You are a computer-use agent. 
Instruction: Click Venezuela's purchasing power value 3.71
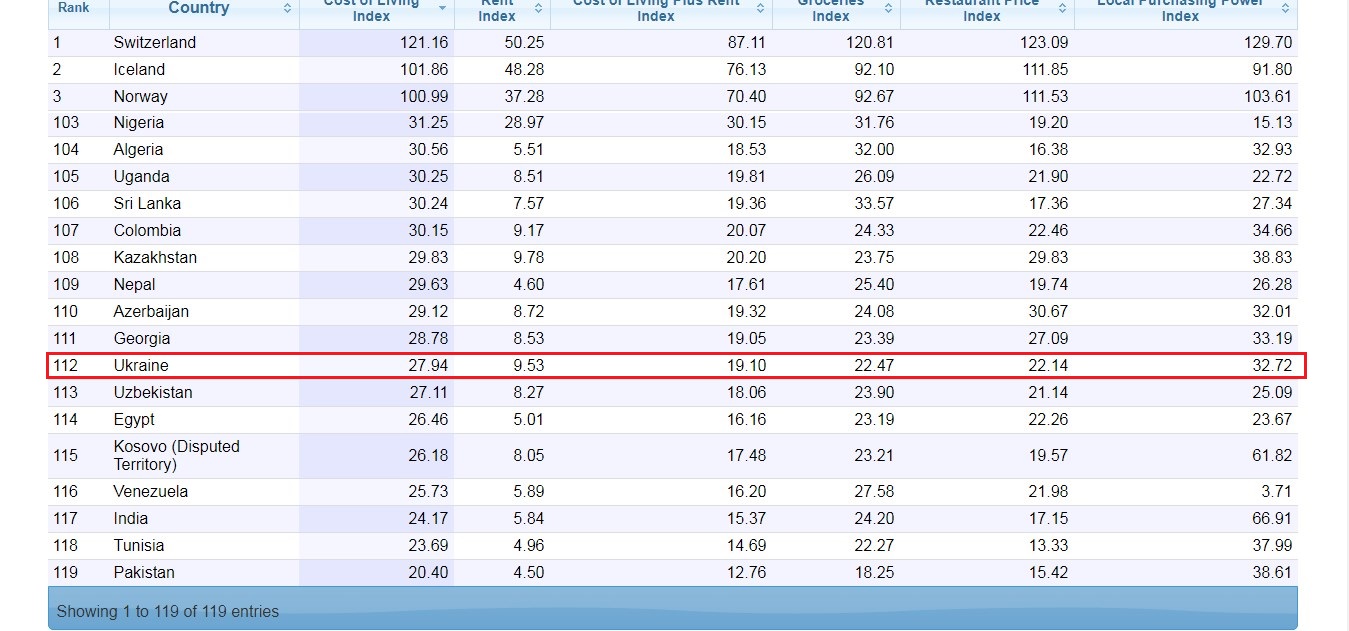pos(1275,492)
